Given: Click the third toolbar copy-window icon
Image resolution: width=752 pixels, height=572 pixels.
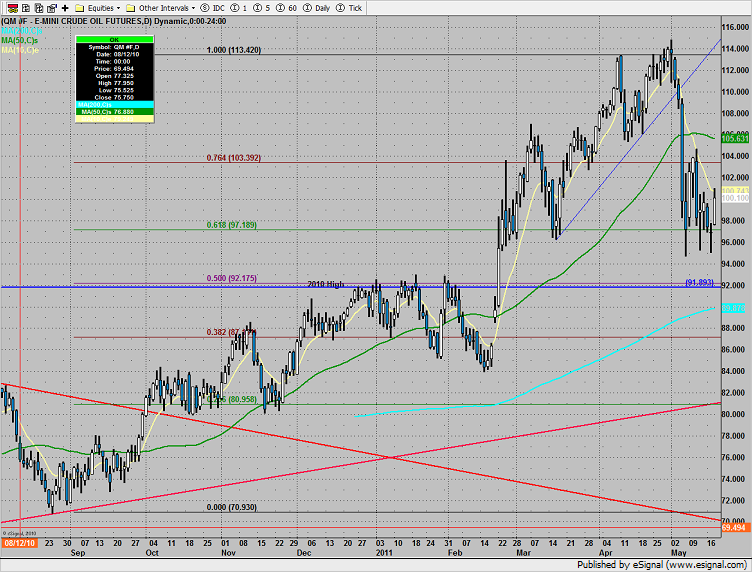Looking at the screenshot, I should tap(39, 8).
